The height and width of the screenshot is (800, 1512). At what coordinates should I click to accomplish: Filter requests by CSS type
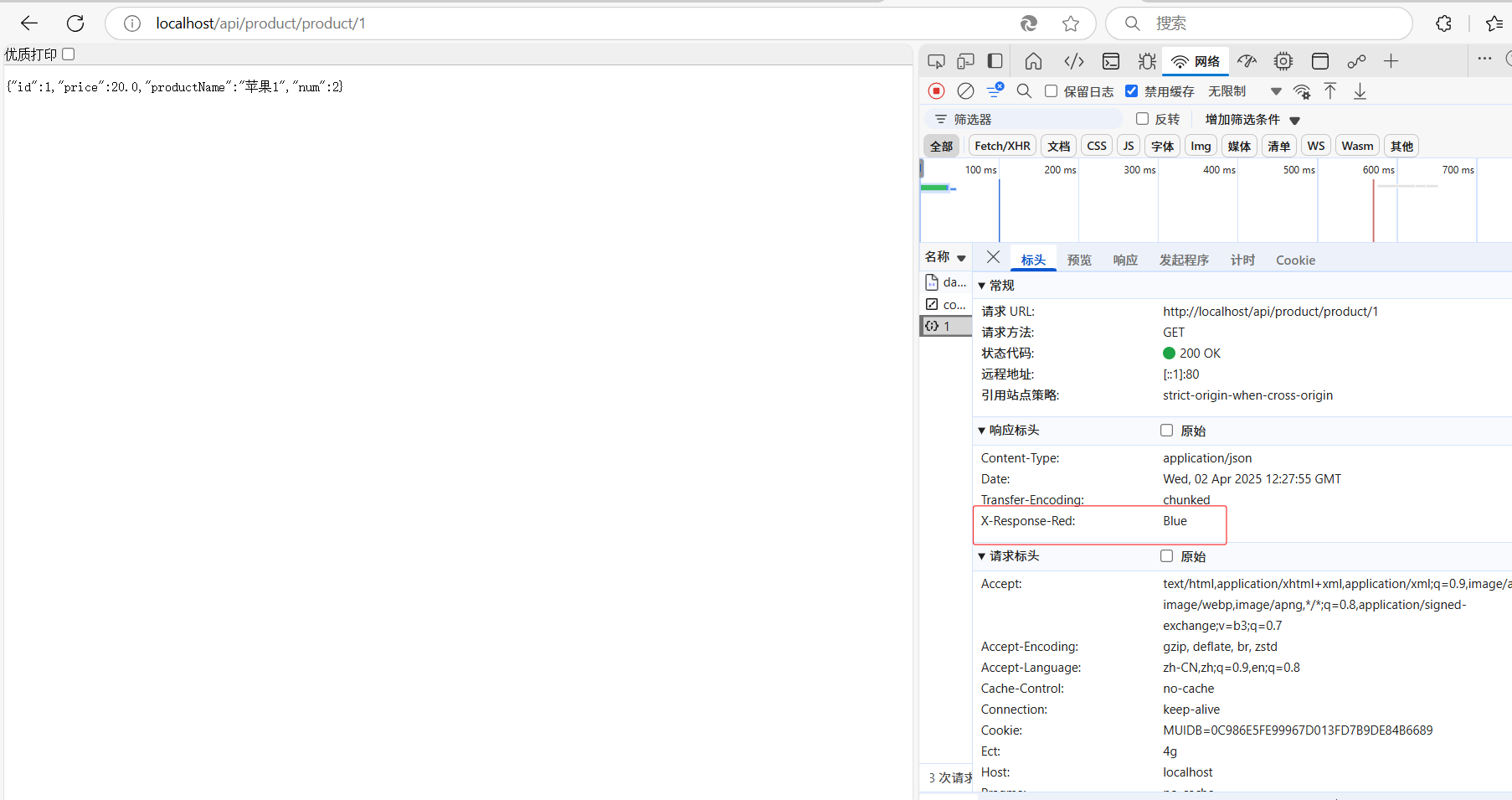1097,146
